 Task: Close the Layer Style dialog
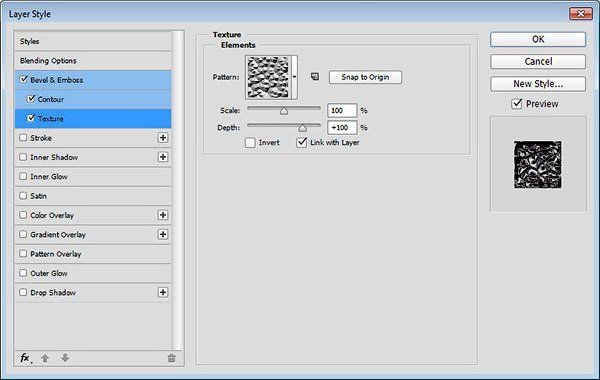(x=580, y=14)
